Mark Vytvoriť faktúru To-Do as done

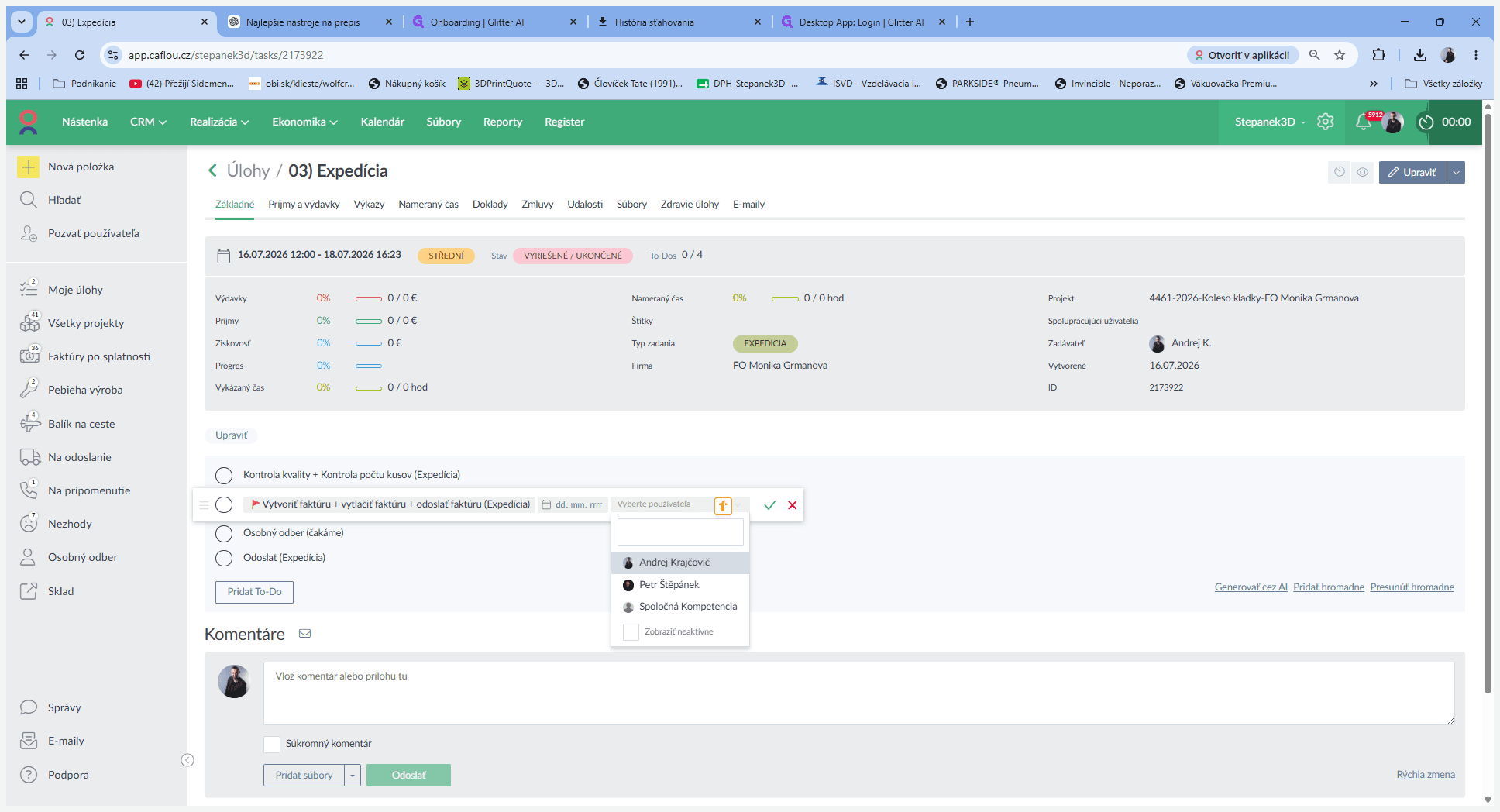(224, 505)
